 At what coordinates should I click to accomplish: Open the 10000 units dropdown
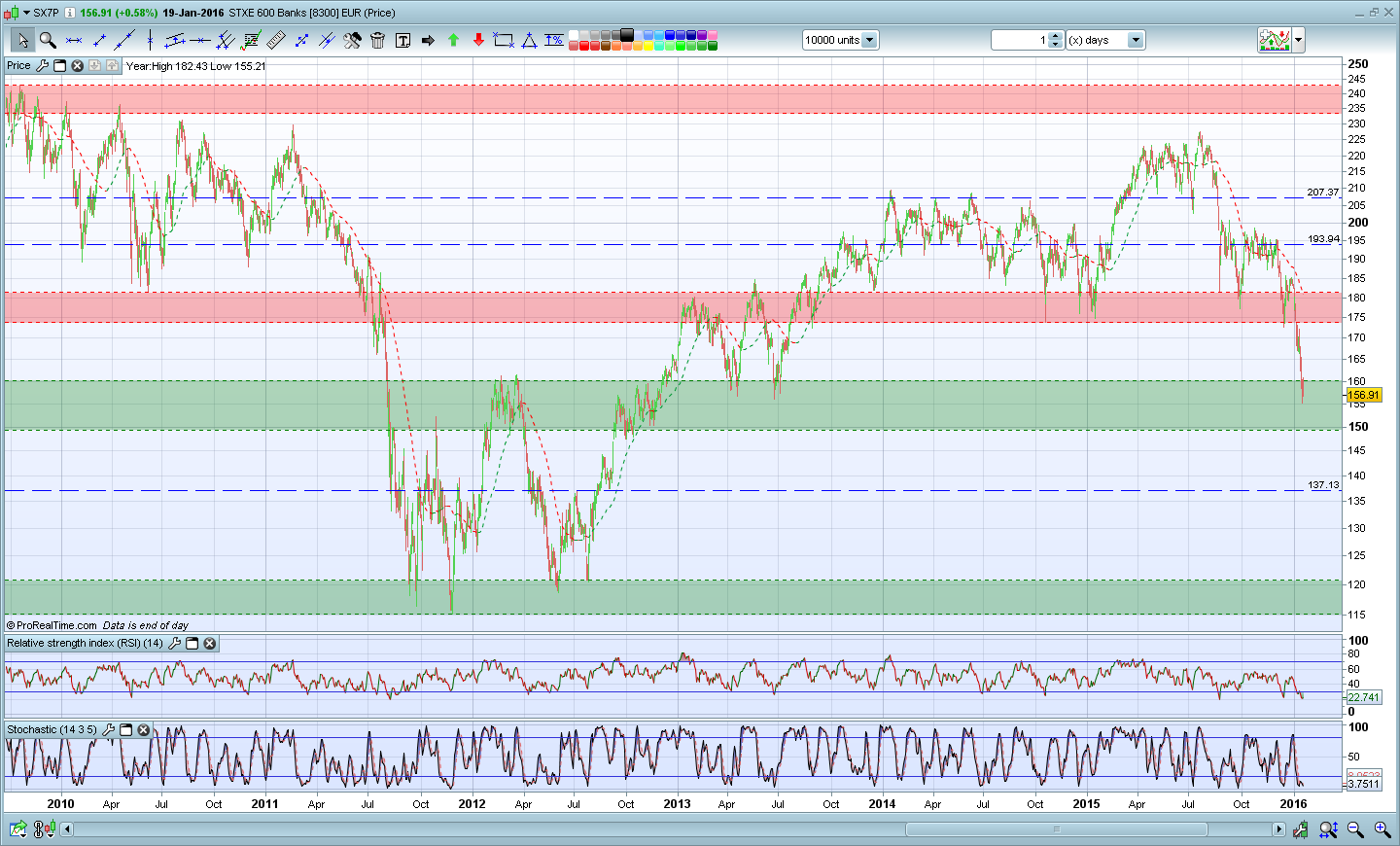[x=869, y=40]
